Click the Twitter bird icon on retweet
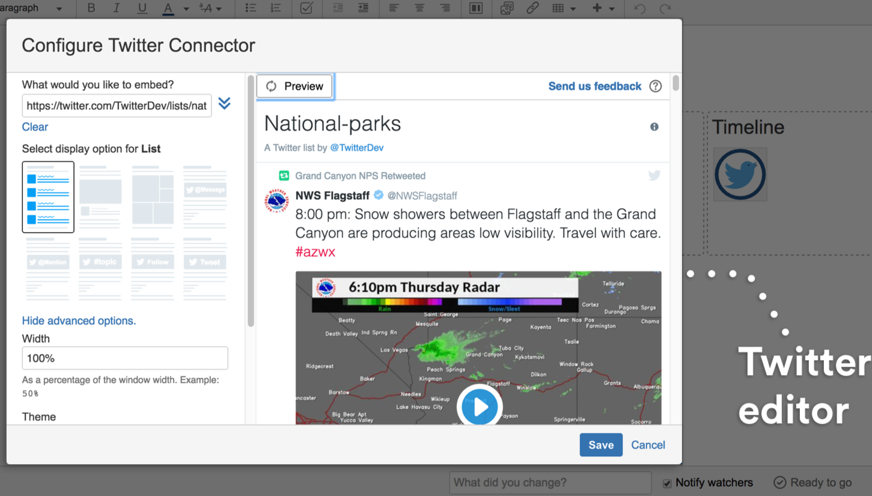 tap(654, 176)
